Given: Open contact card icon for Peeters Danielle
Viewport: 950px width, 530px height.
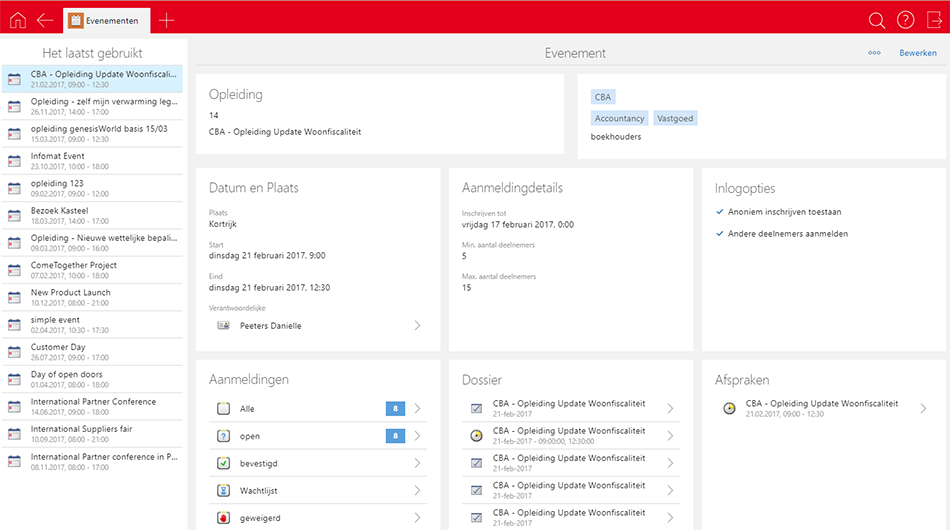Looking at the screenshot, I should click(x=223, y=325).
